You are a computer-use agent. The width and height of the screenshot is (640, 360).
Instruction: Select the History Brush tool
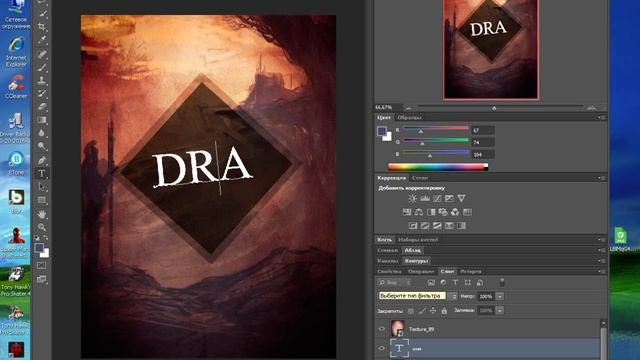point(42,93)
